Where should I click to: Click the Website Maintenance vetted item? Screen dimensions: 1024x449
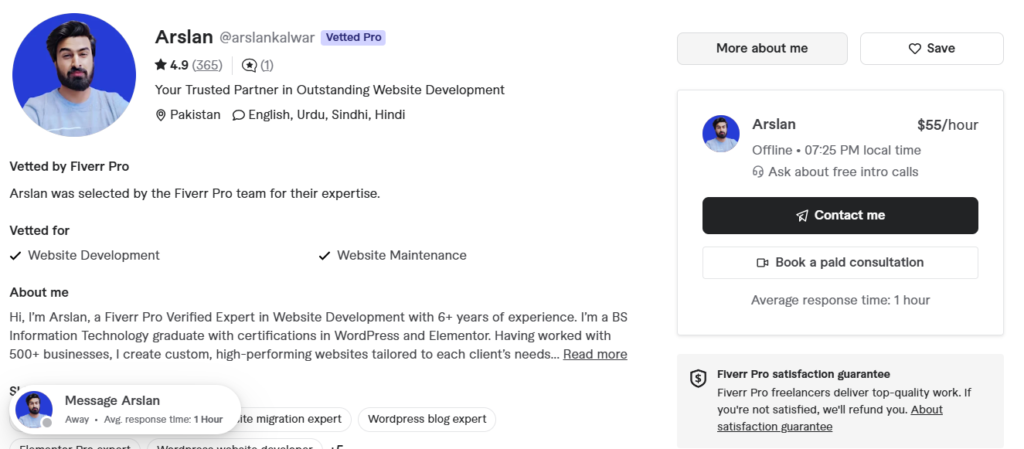pyautogui.click(x=402, y=255)
